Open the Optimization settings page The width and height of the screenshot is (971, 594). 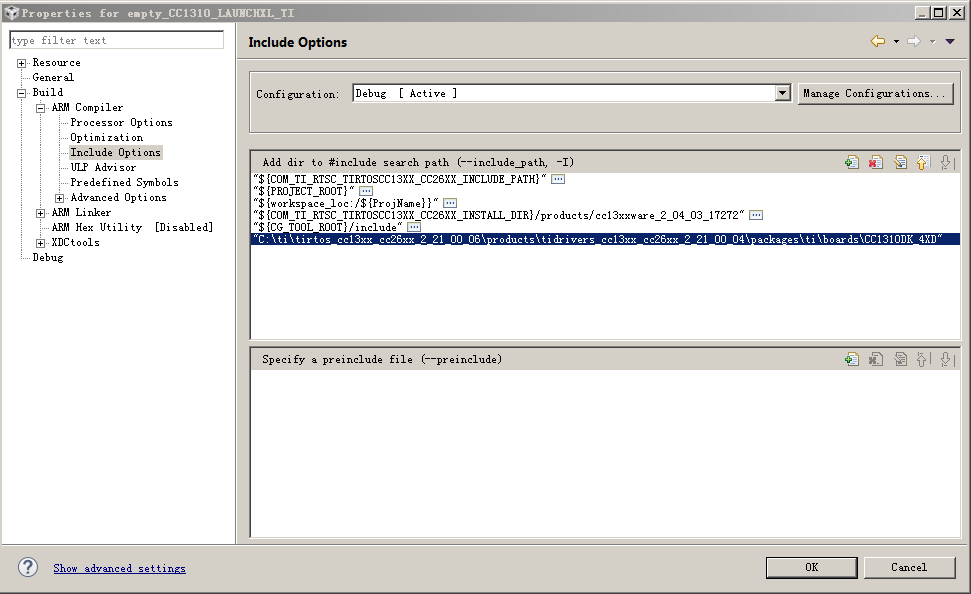click(x=107, y=138)
